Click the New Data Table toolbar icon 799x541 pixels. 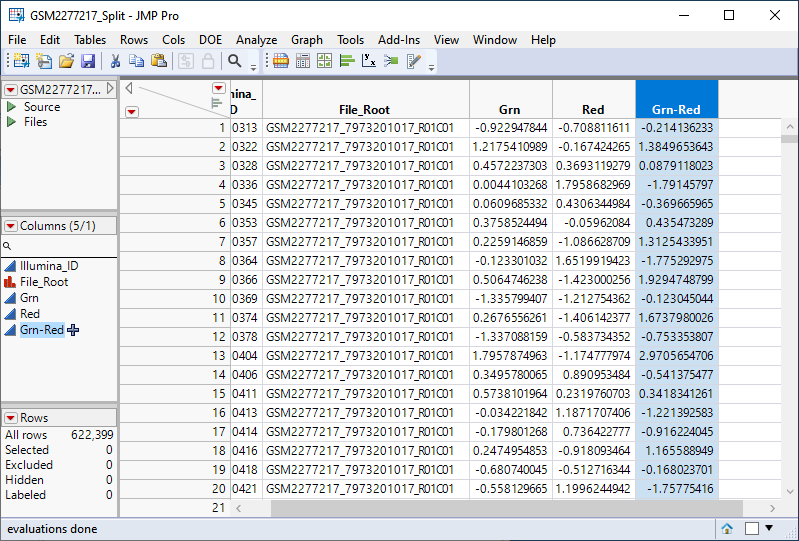click(21, 62)
